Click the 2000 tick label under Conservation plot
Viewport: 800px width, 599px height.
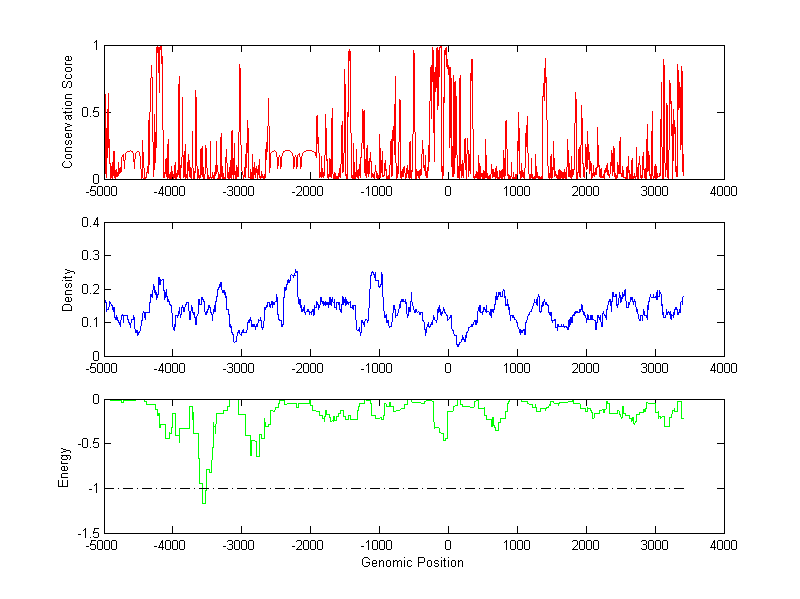point(585,191)
